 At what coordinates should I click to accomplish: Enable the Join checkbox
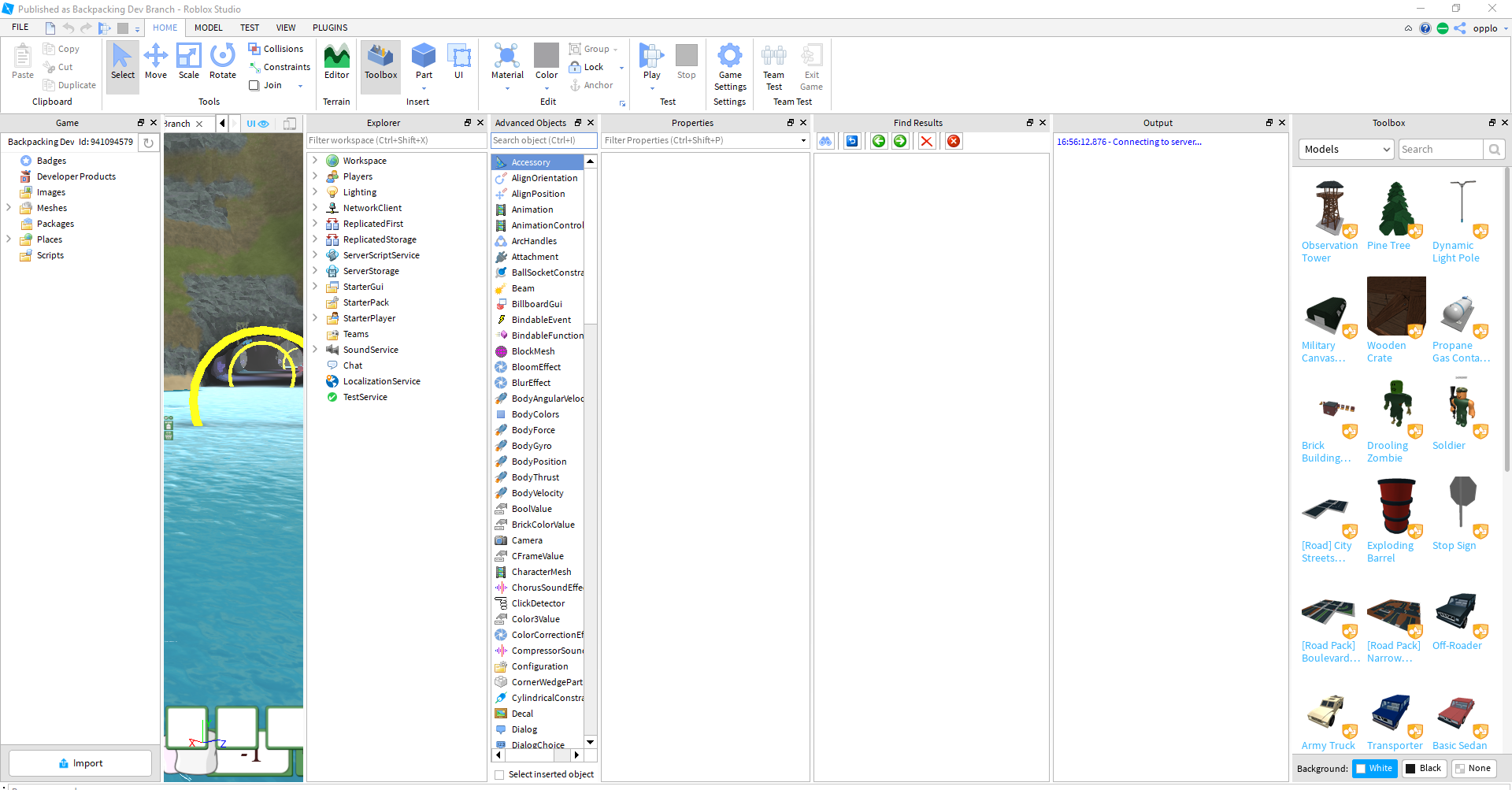coord(254,86)
